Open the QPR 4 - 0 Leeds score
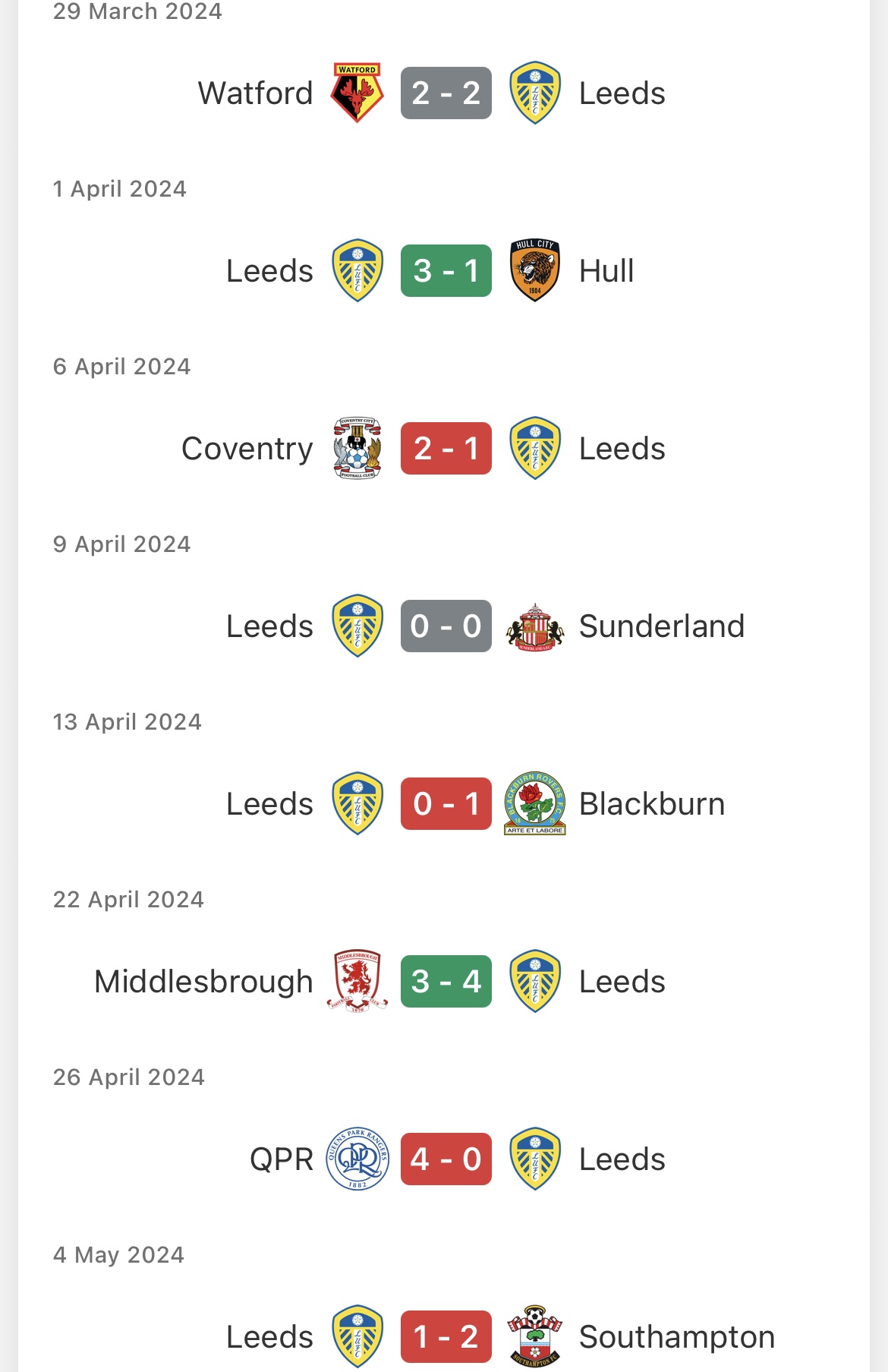The height and width of the screenshot is (1372, 888). (446, 1159)
